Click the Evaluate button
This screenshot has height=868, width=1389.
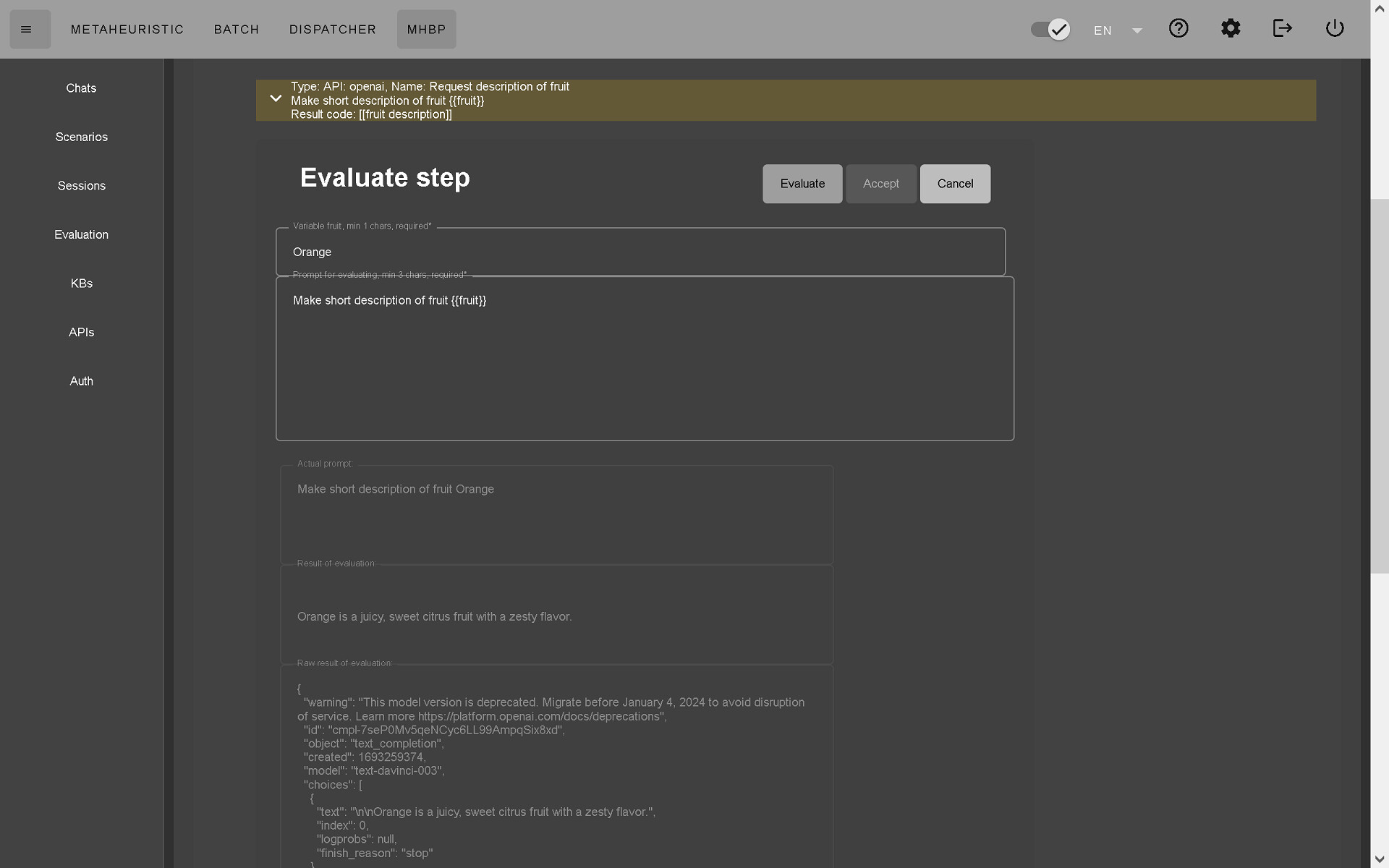[x=802, y=184]
